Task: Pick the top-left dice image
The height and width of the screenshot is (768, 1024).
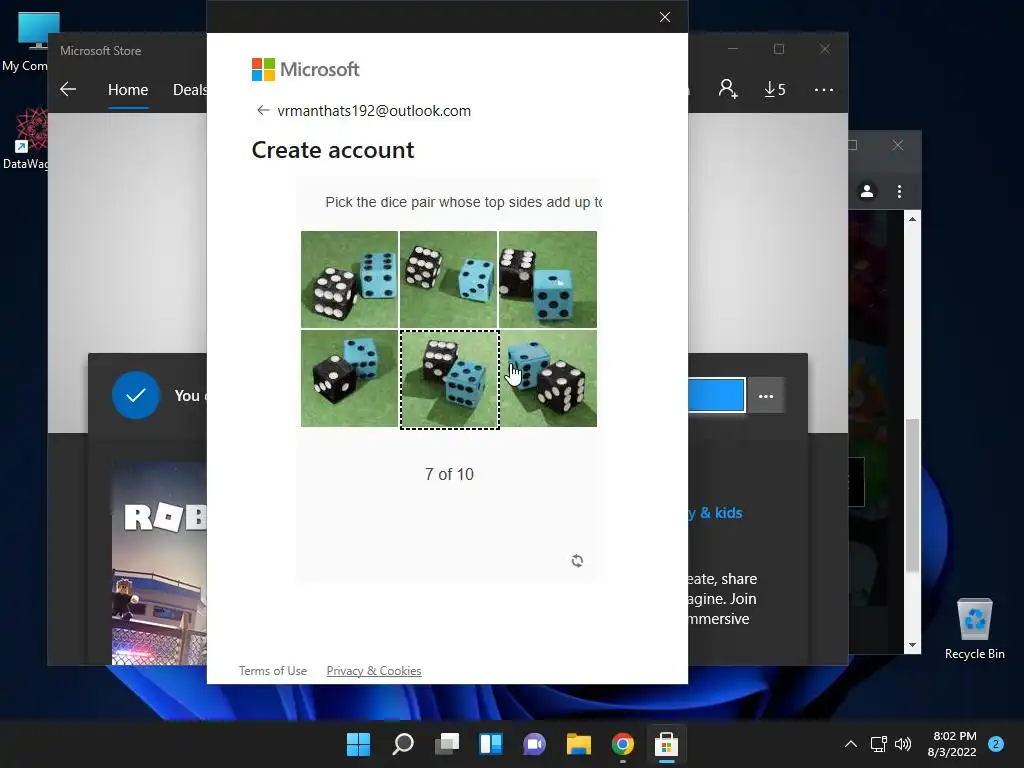Action: pos(349,280)
